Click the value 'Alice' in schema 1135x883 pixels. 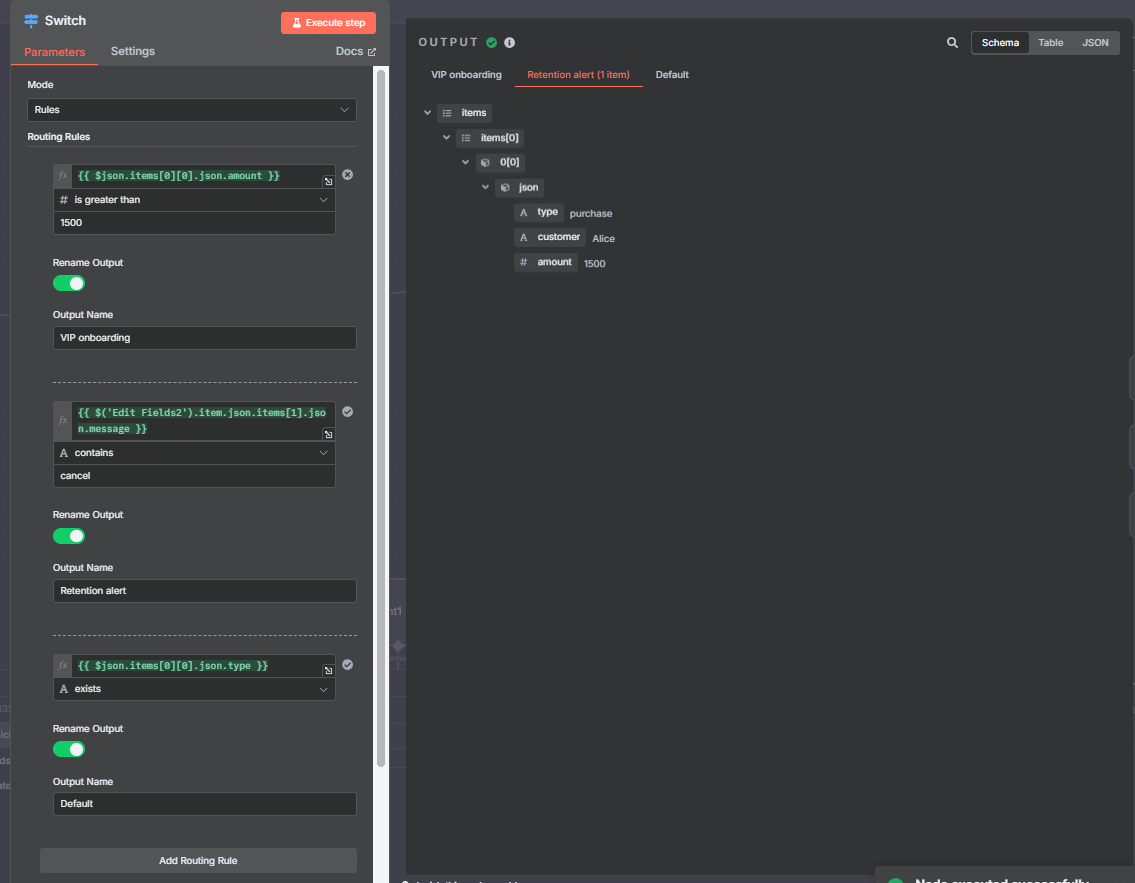603,239
